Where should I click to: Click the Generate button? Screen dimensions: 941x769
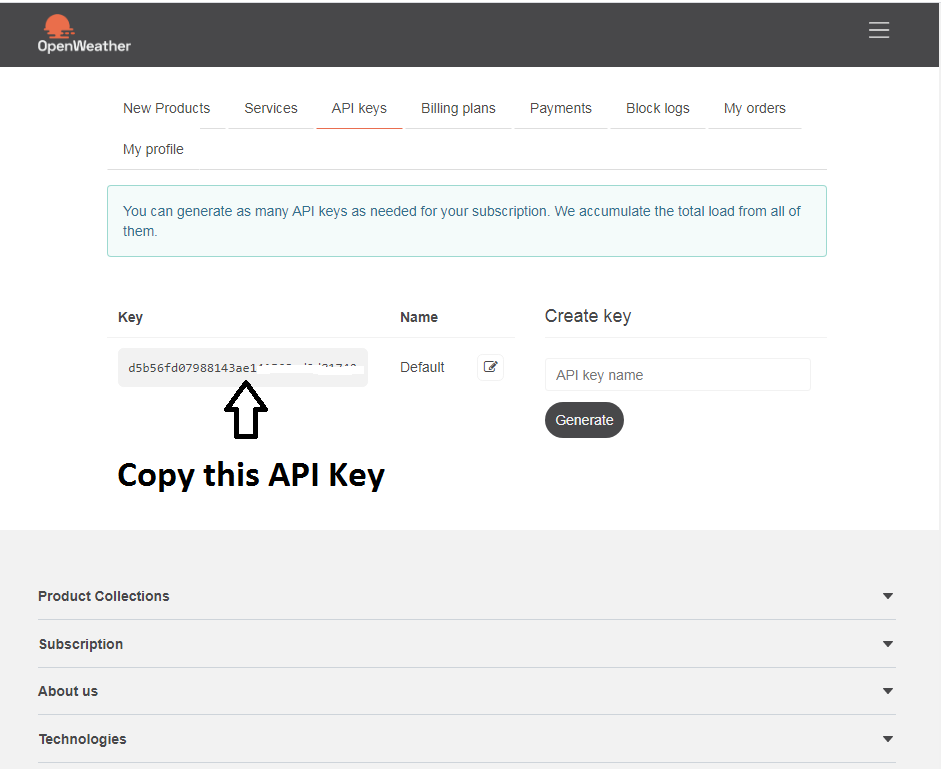click(584, 420)
